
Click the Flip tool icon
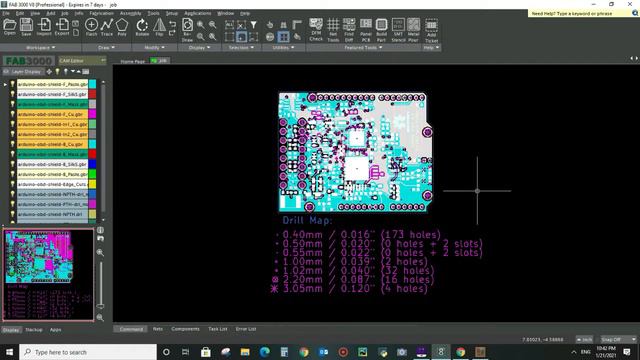click(x=159, y=27)
